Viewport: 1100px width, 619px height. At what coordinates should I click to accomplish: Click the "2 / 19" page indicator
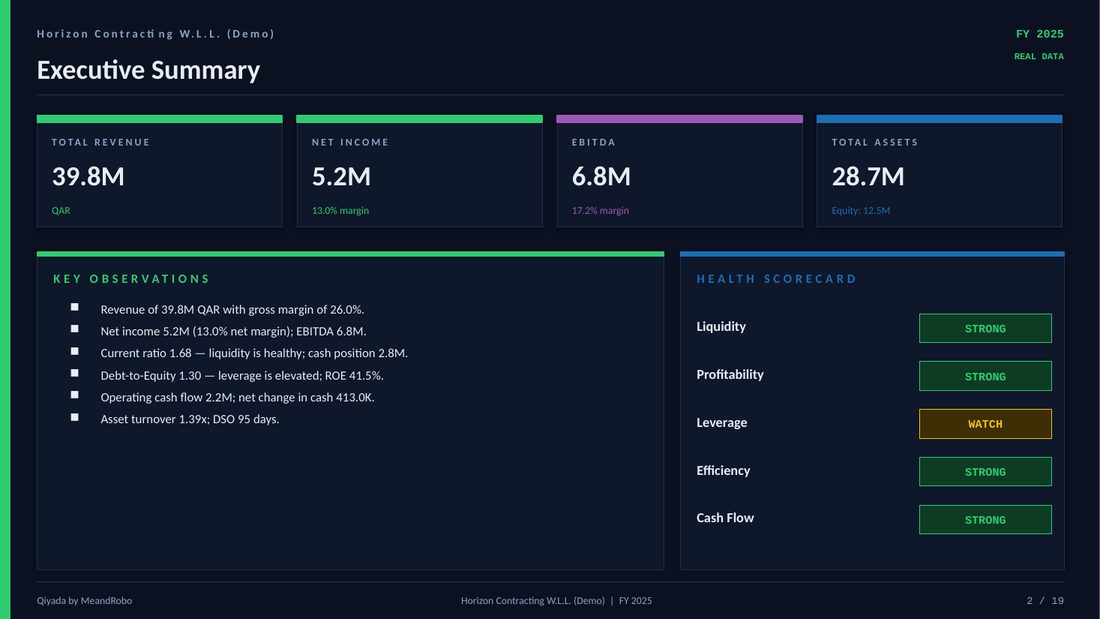tap(1045, 601)
